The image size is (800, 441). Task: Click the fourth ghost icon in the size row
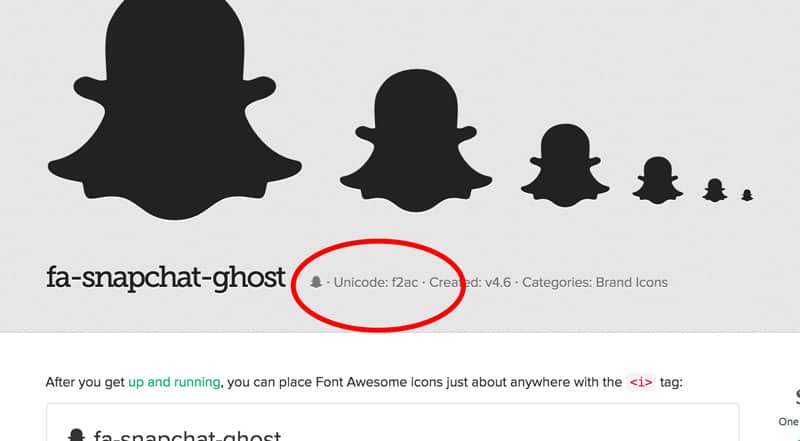click(658, 180)
